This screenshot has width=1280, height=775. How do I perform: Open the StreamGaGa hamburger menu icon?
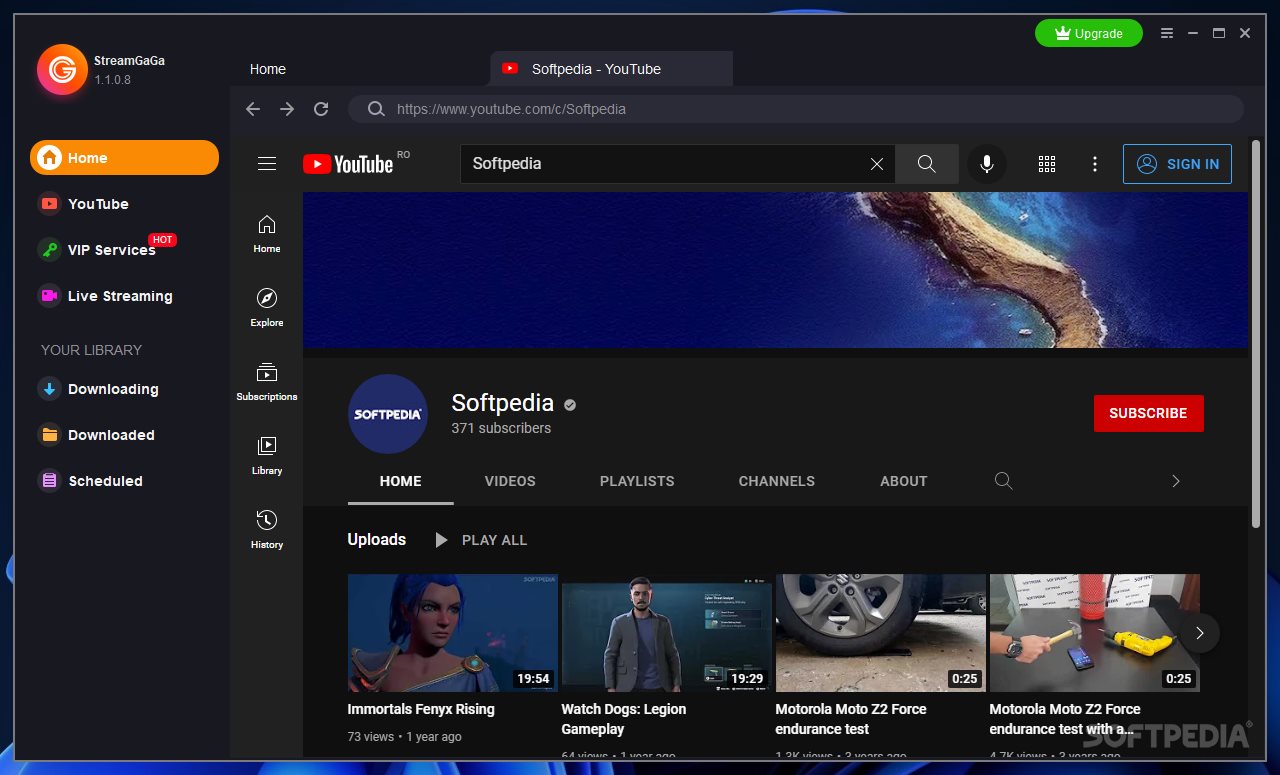coord(1167,33)
